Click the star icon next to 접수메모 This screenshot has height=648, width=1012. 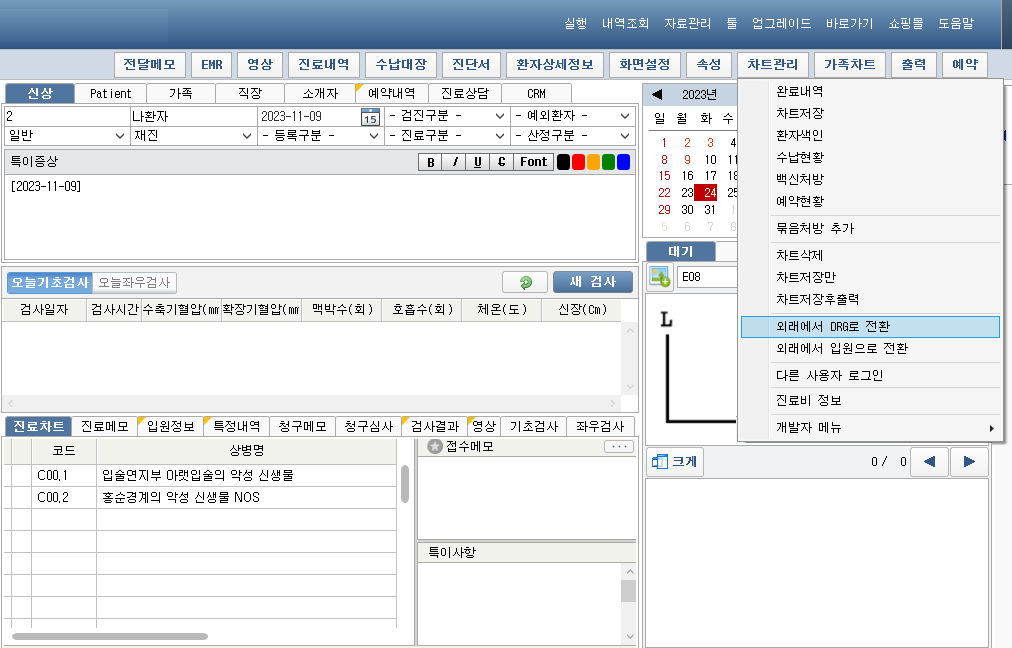434,447
